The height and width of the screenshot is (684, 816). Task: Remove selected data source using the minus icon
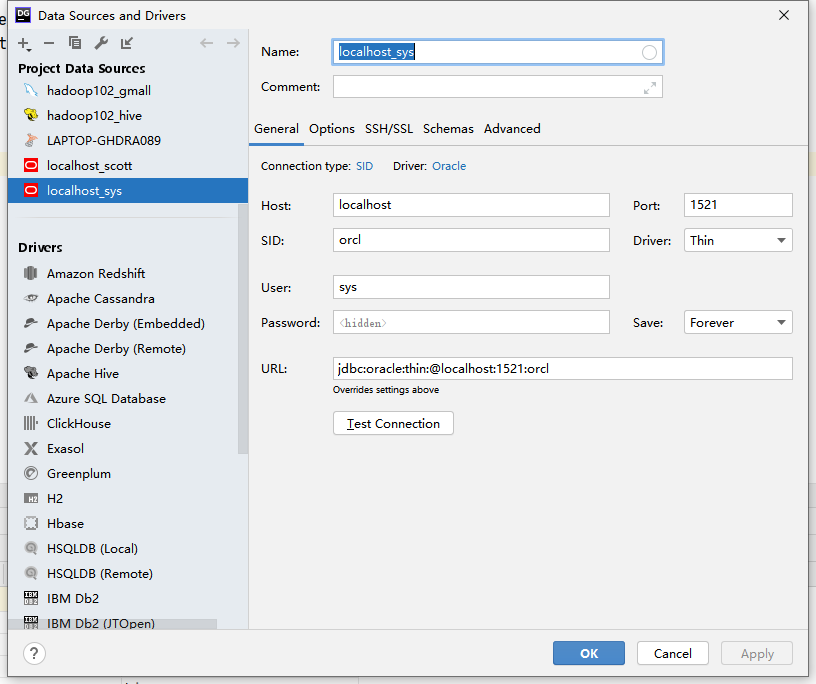coord(48,44)
